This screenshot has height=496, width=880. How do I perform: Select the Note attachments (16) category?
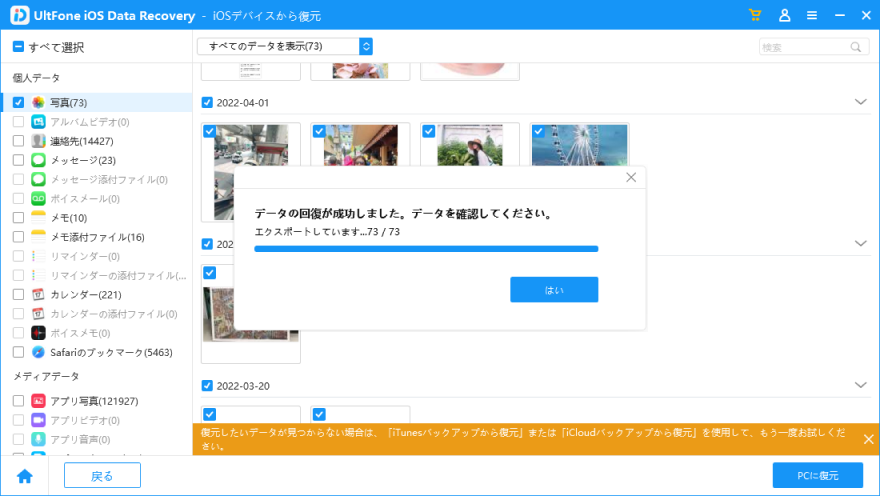(x=96, y=237)
